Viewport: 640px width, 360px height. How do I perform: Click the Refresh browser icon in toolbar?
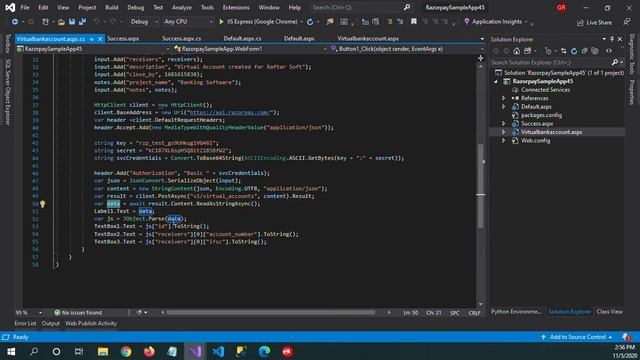tap(310, 22)
